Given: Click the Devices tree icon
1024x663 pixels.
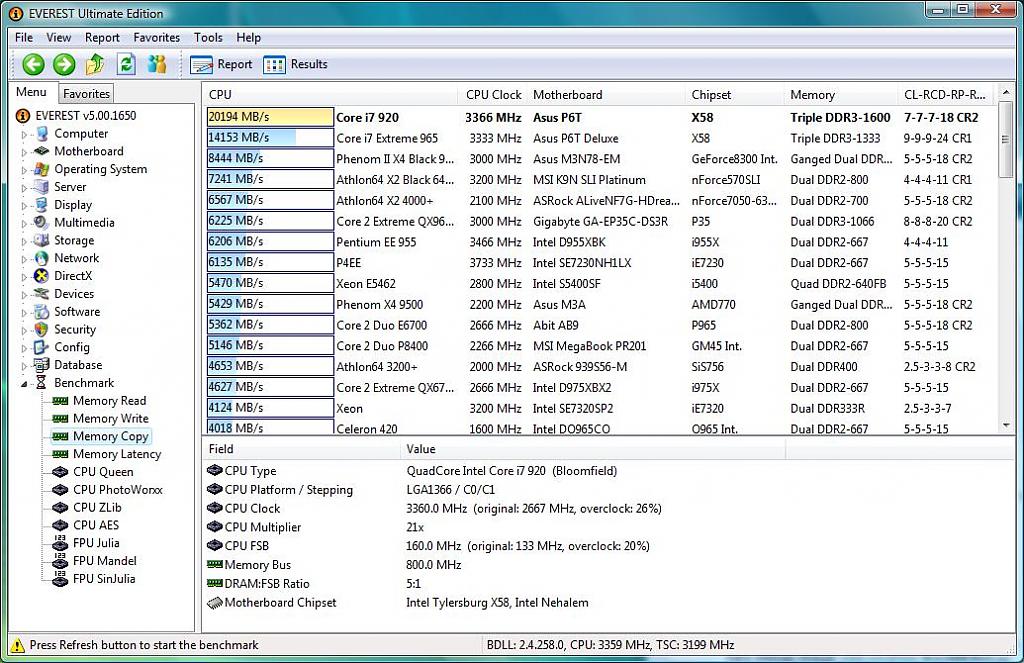Looking at the screenshot, I should click(x=42, y=294).
